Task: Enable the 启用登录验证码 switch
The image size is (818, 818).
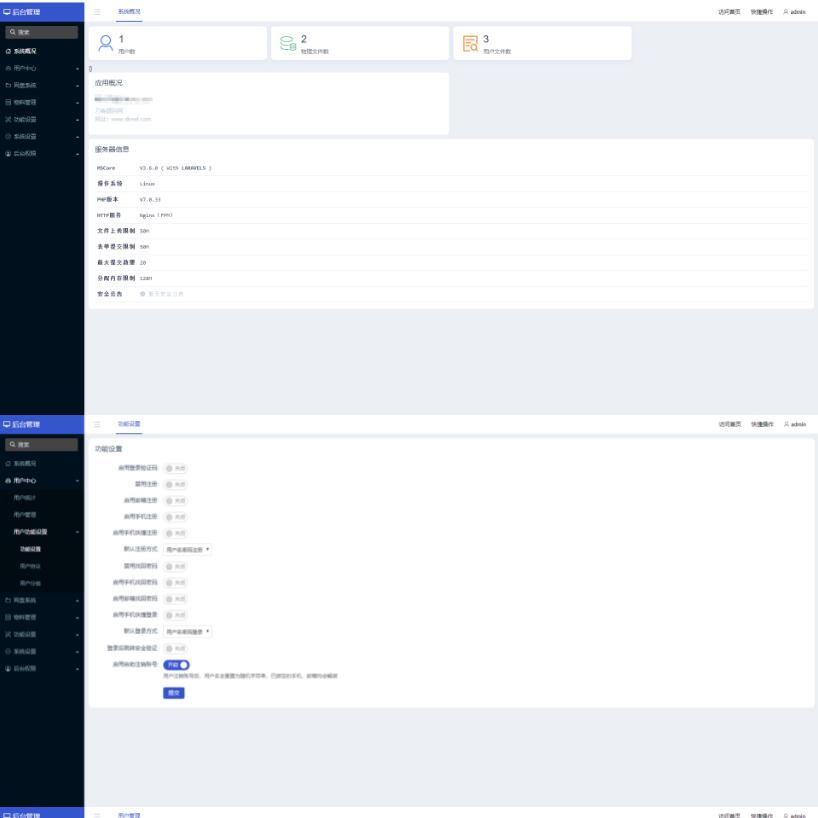Action: coord(175,468)
